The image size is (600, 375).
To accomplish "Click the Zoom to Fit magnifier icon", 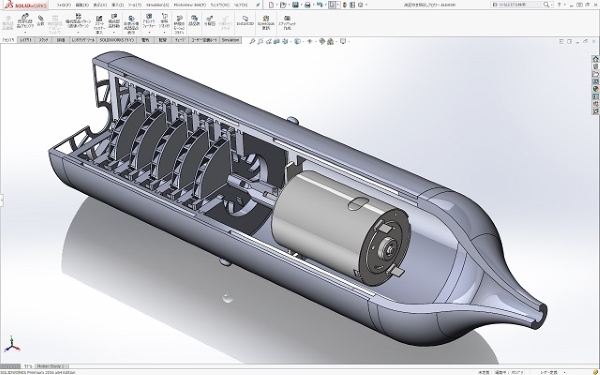I will 252,41.
